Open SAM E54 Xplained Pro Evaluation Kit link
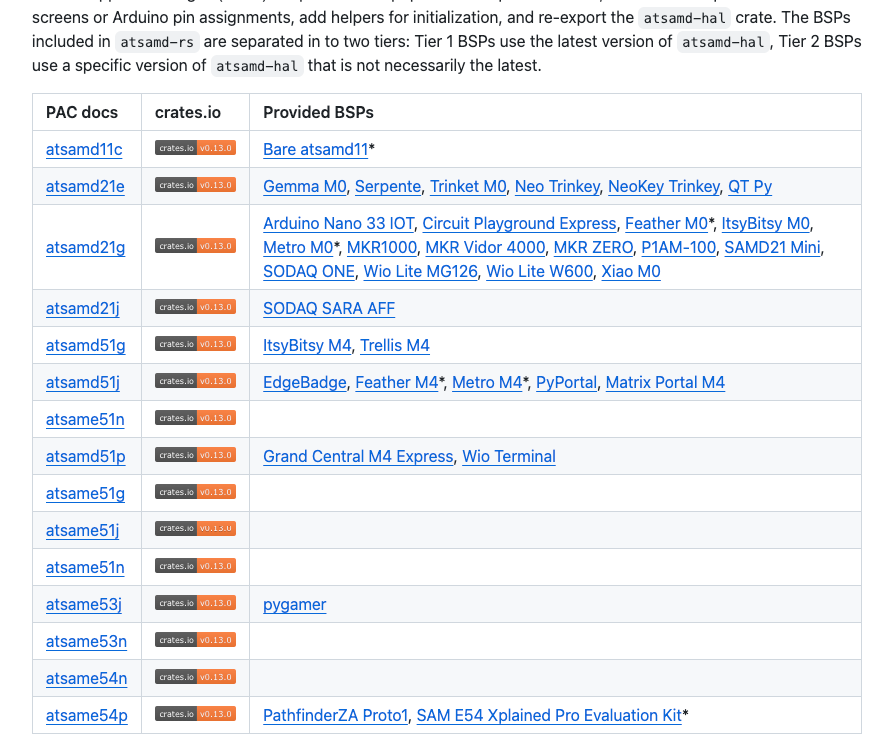 (x=550, y=715)
